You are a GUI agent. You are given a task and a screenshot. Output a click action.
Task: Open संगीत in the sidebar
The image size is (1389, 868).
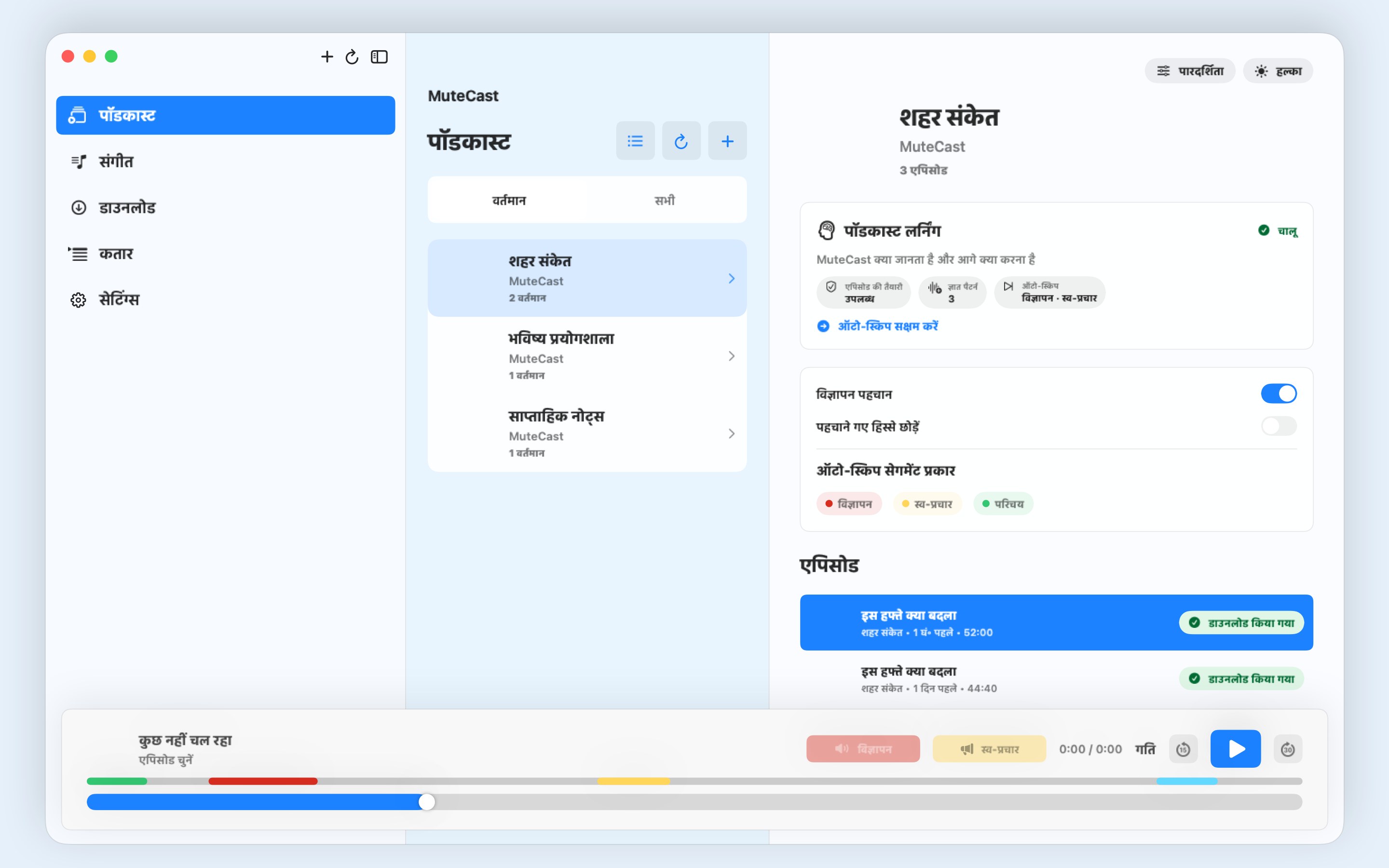click(x=226, y=162)
